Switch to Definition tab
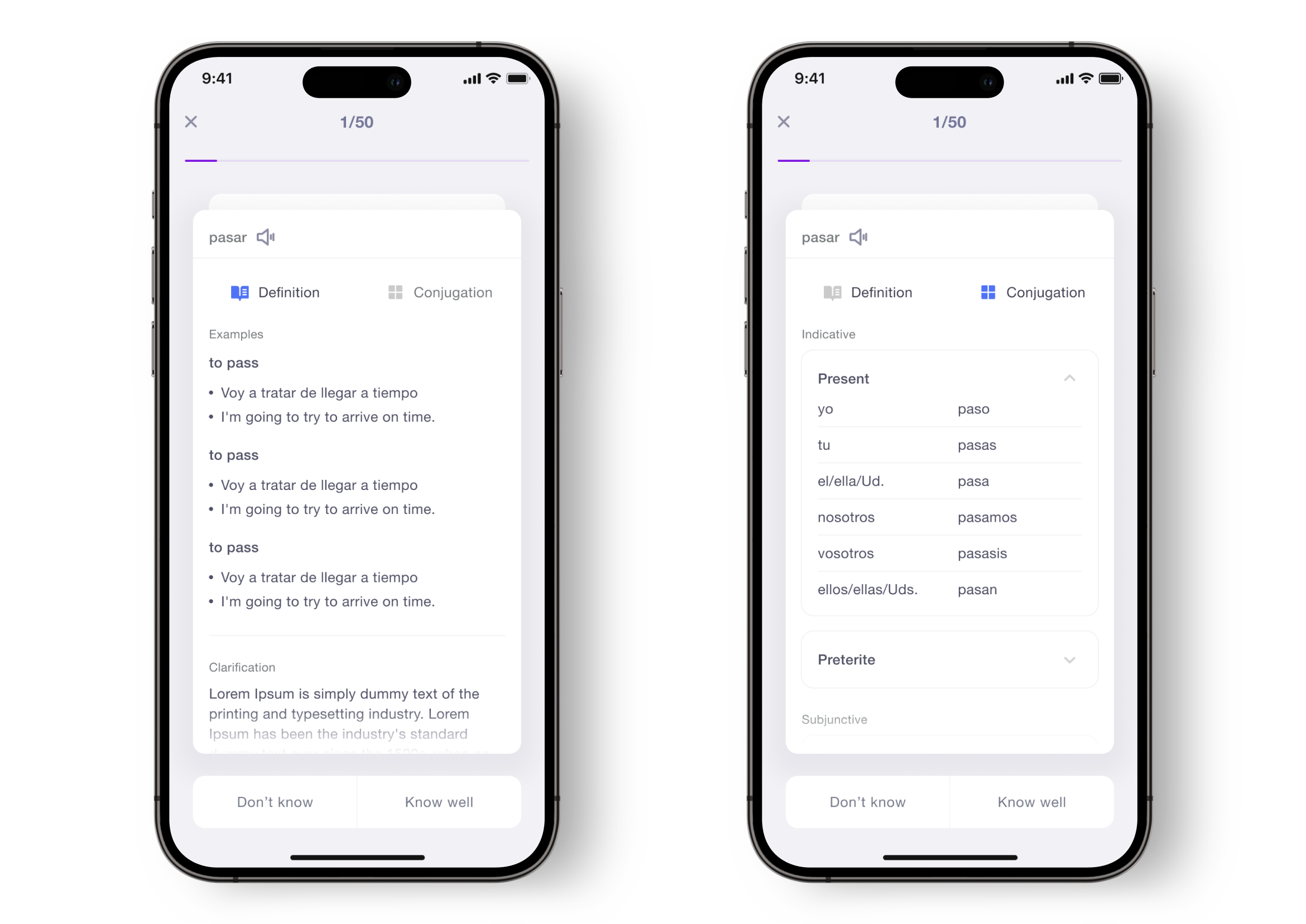Viewport: 1306px width, 924px height. coord(867,292)
